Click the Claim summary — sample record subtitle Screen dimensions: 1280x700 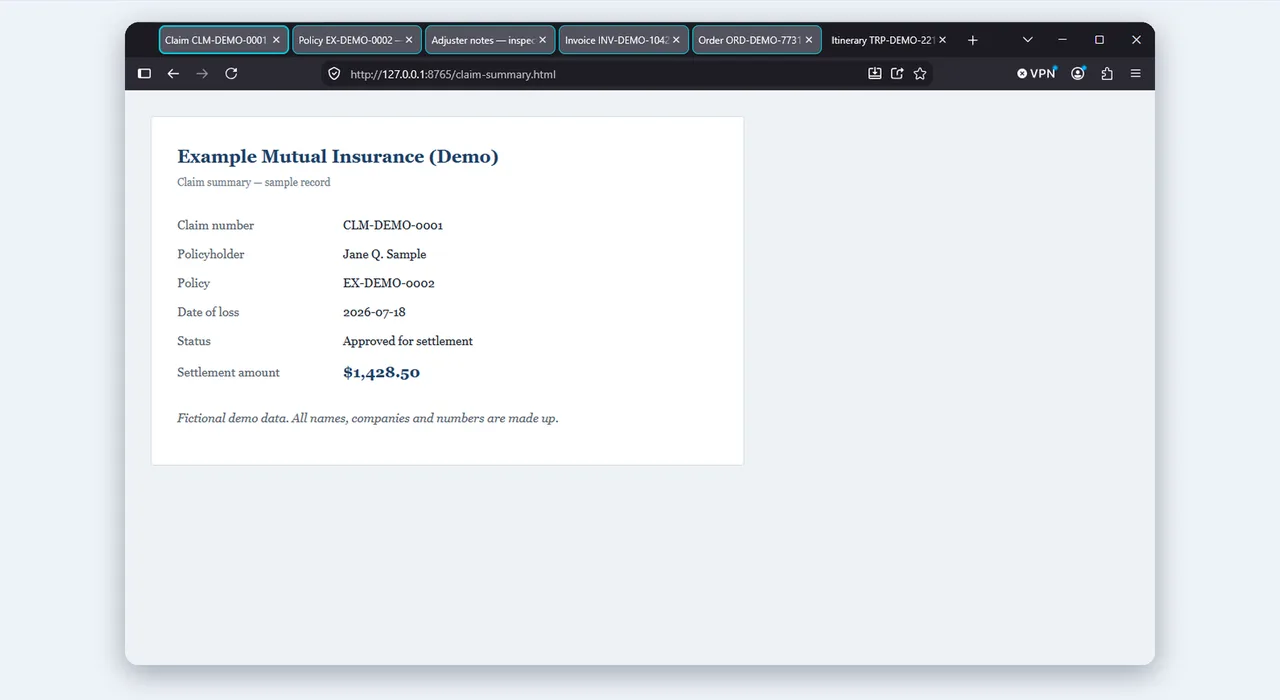click(254, 182)
